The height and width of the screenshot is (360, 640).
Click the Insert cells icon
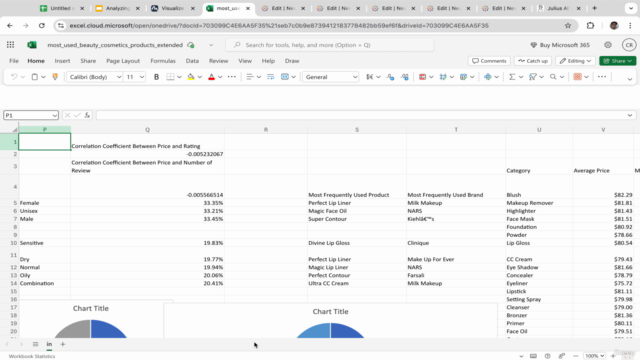pos(488,77)
